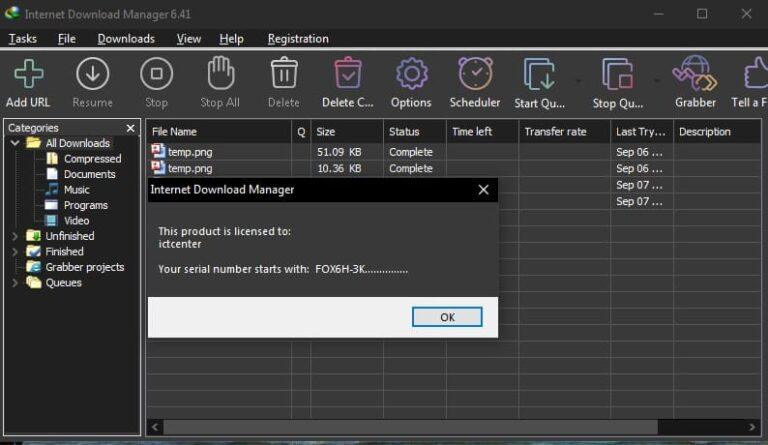Open the Stop Queue dropdown arrow

657,80
